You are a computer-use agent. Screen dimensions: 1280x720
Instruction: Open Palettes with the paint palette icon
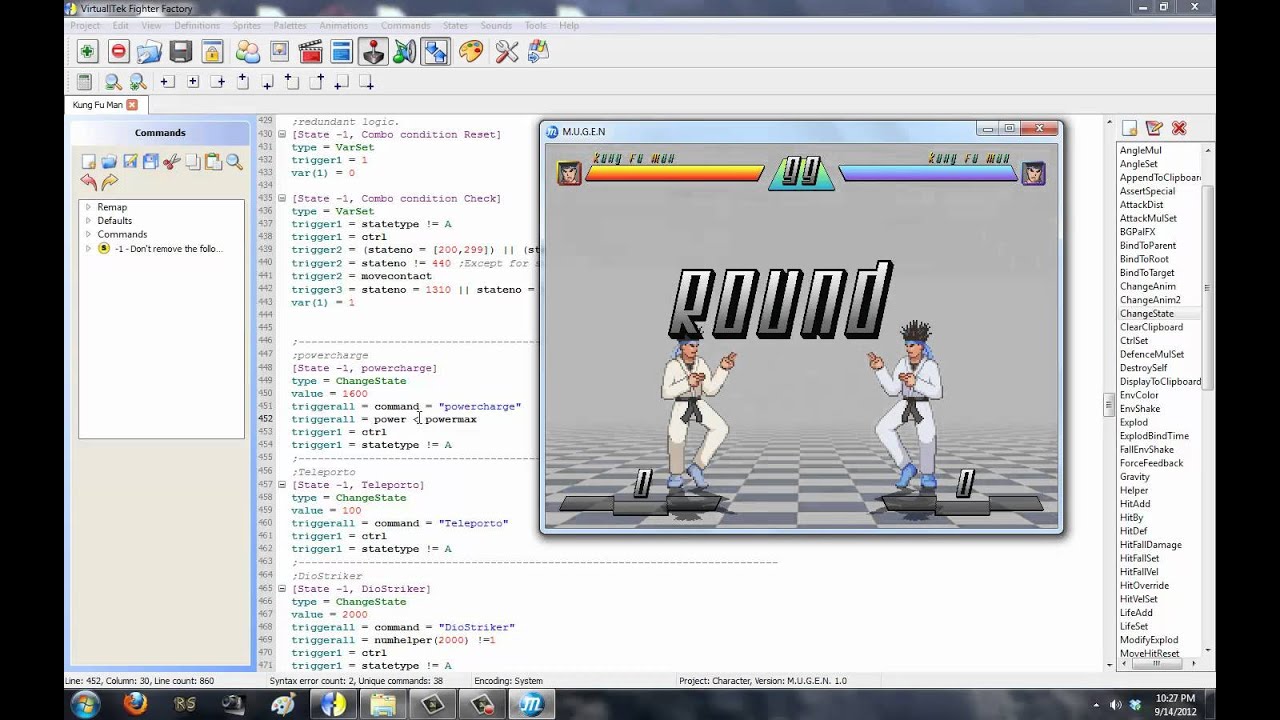click(471, 52)
